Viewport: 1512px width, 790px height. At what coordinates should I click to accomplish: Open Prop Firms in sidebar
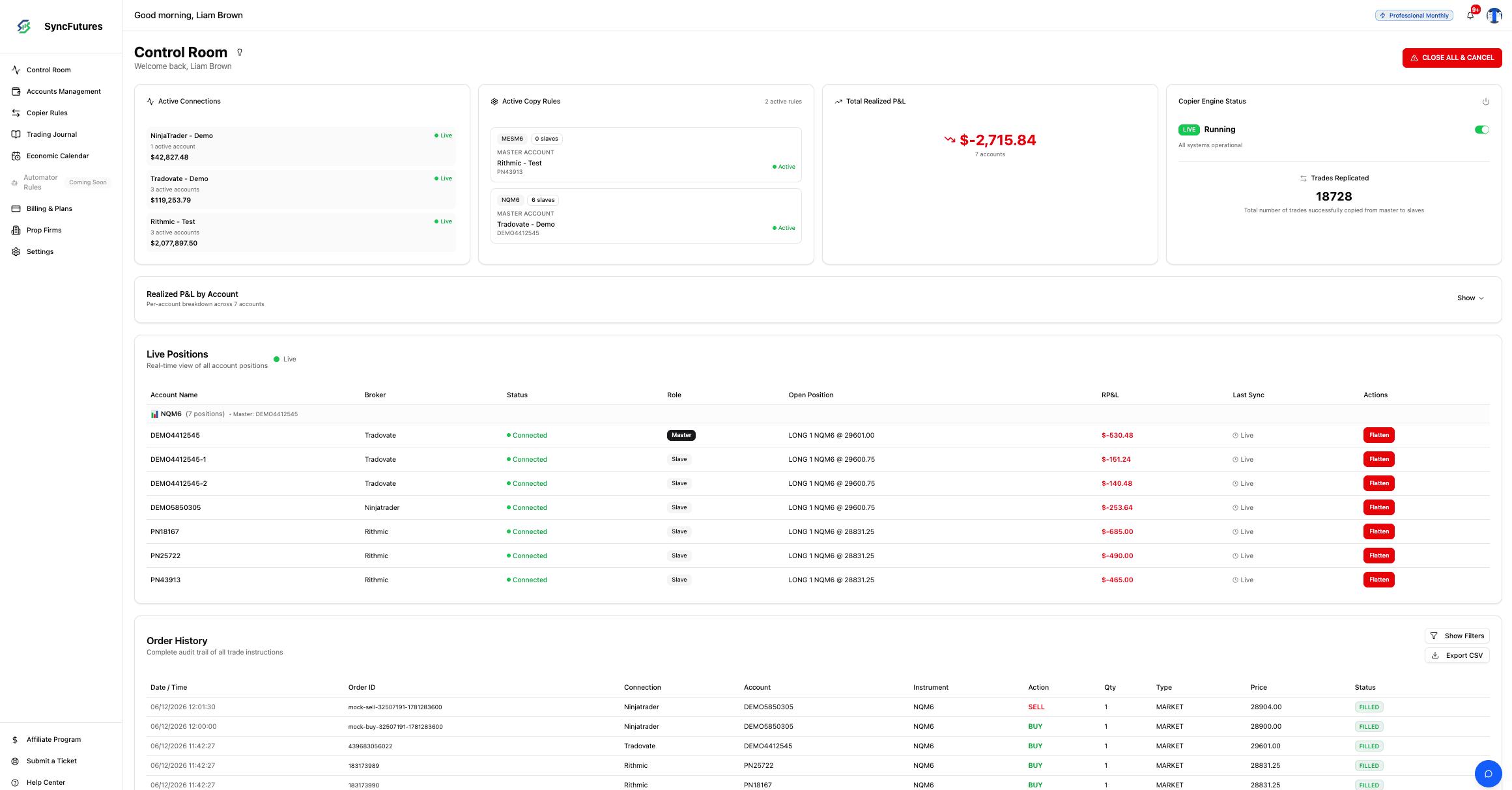(x=44, y=230)
